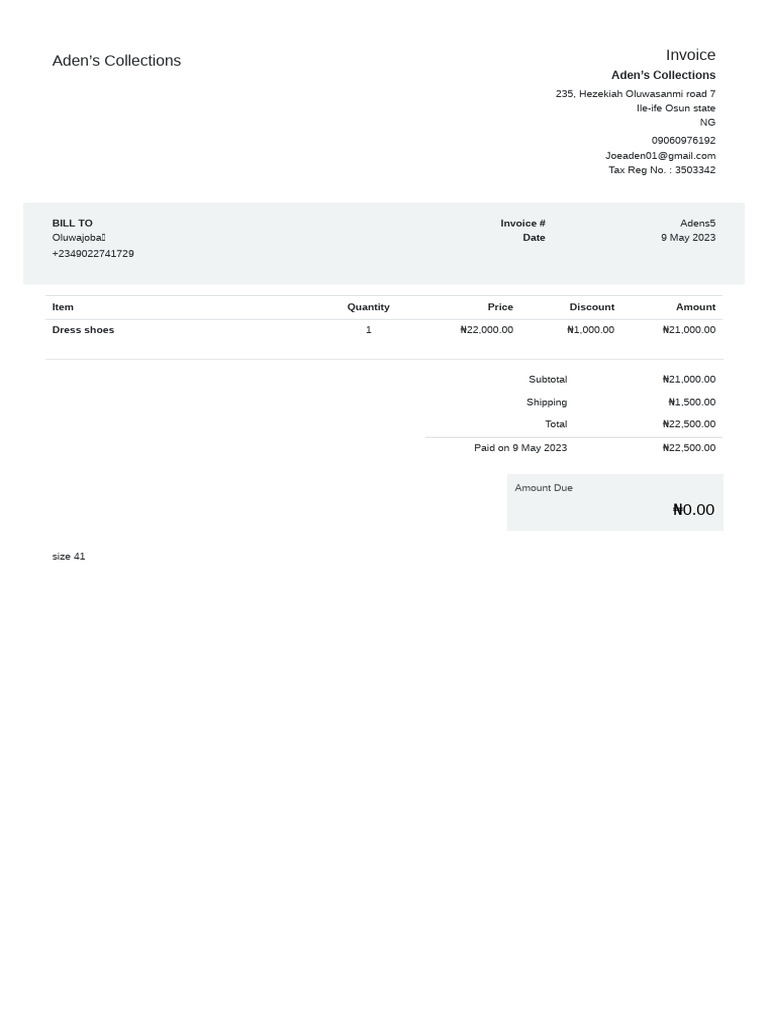Image resolution: width=768 pixels, height=1024 pixels.
Task: Click the paid amount ₦22,500.00
Action: pos(689,448)
